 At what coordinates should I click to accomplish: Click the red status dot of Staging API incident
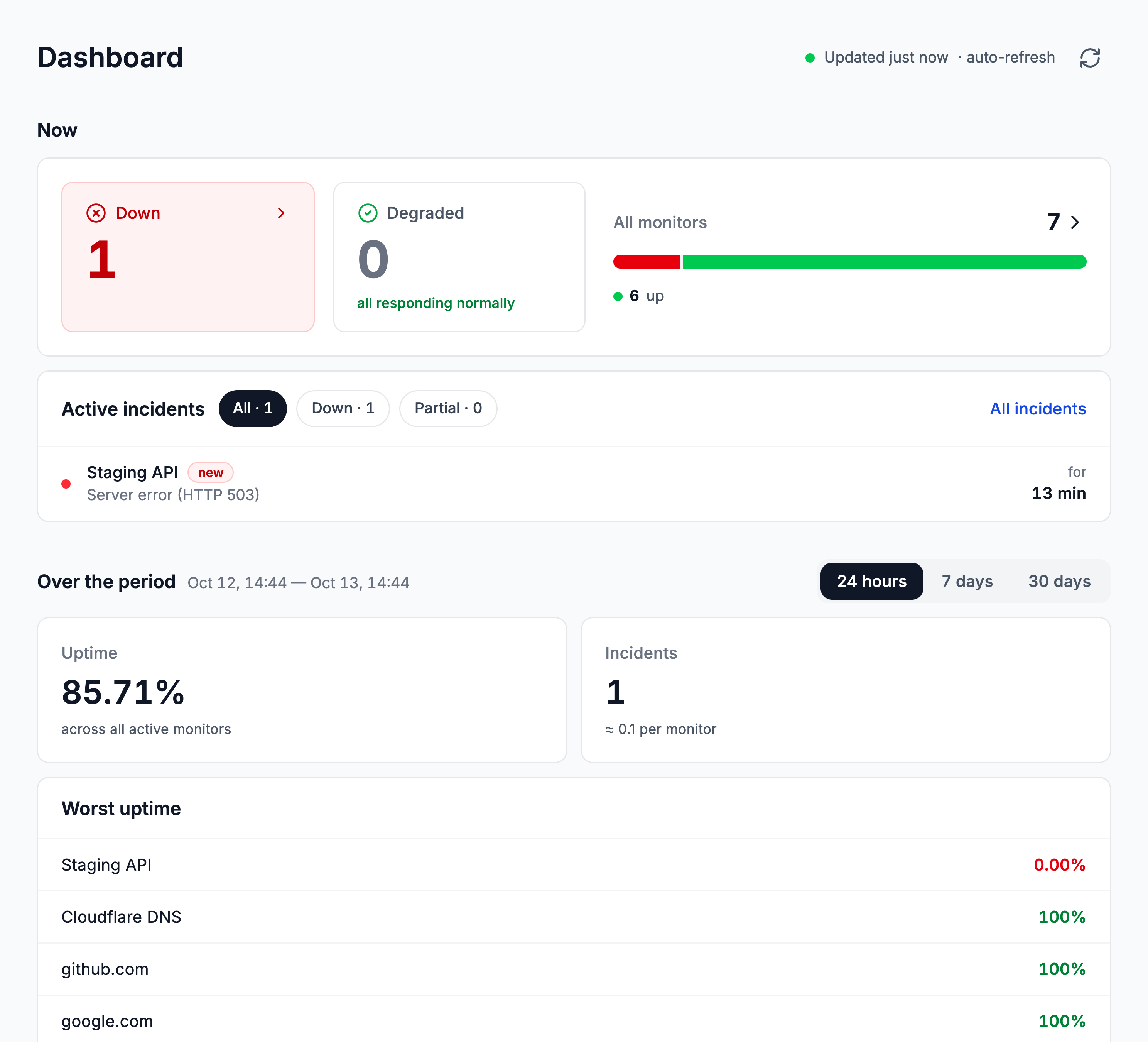tap(66, 484)
